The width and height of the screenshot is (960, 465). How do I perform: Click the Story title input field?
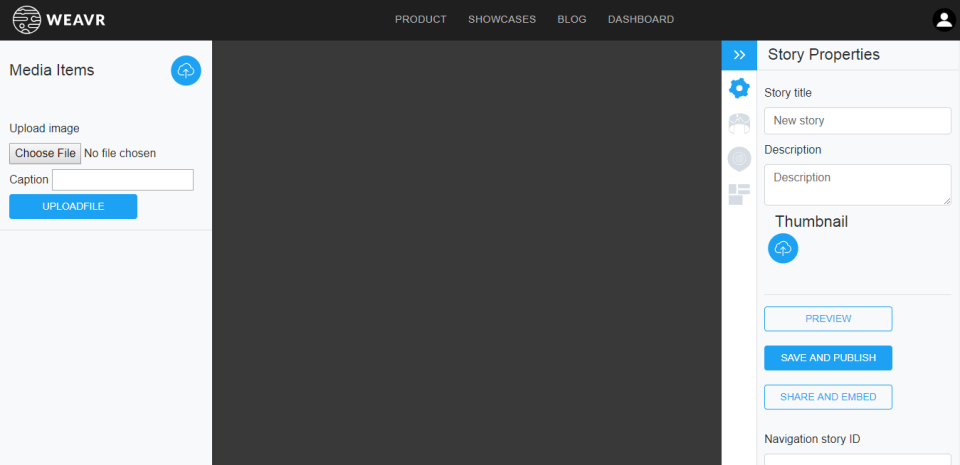858,121
